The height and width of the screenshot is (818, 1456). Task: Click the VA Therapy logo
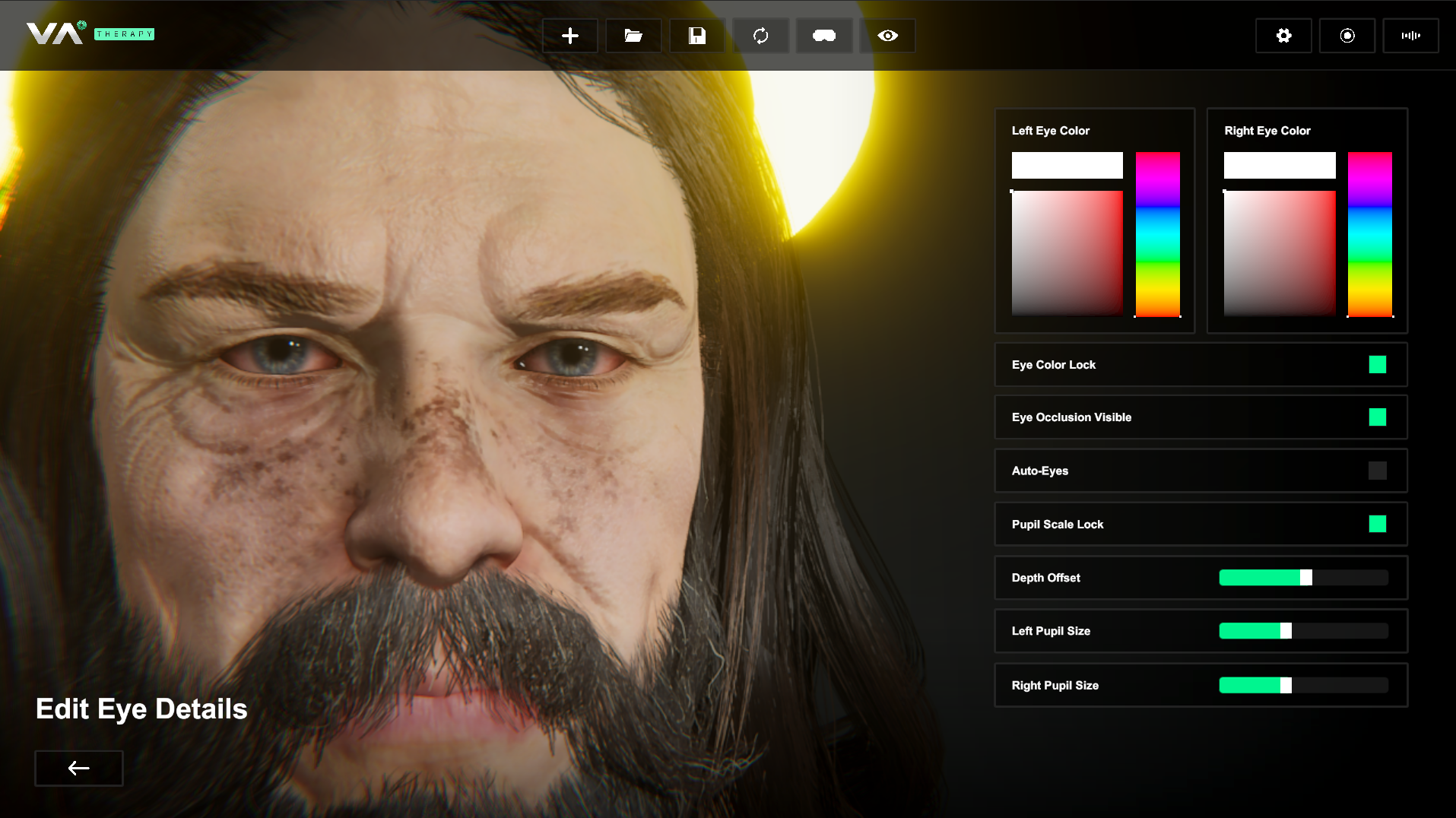click(90, 33)
